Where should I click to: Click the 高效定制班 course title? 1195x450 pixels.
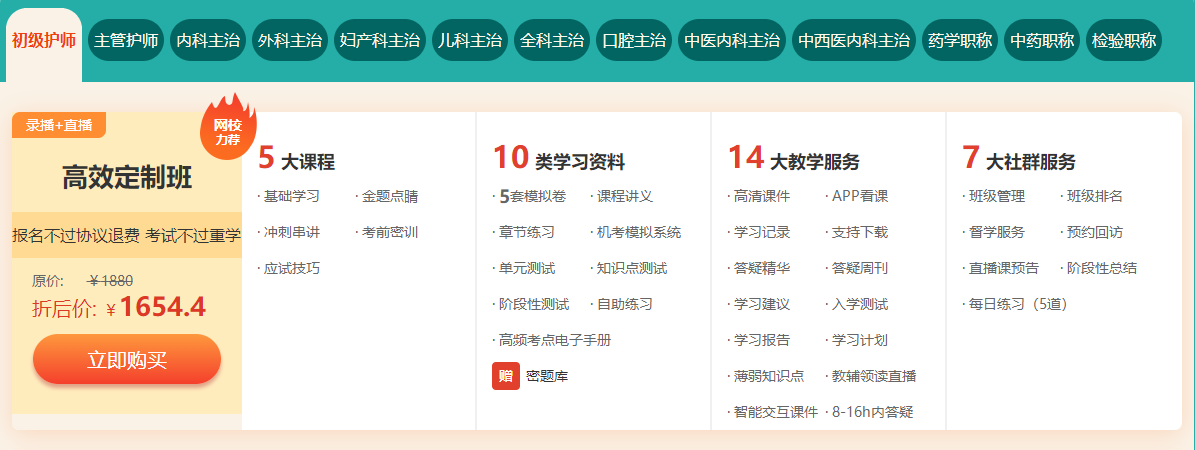tap(127, 179)
